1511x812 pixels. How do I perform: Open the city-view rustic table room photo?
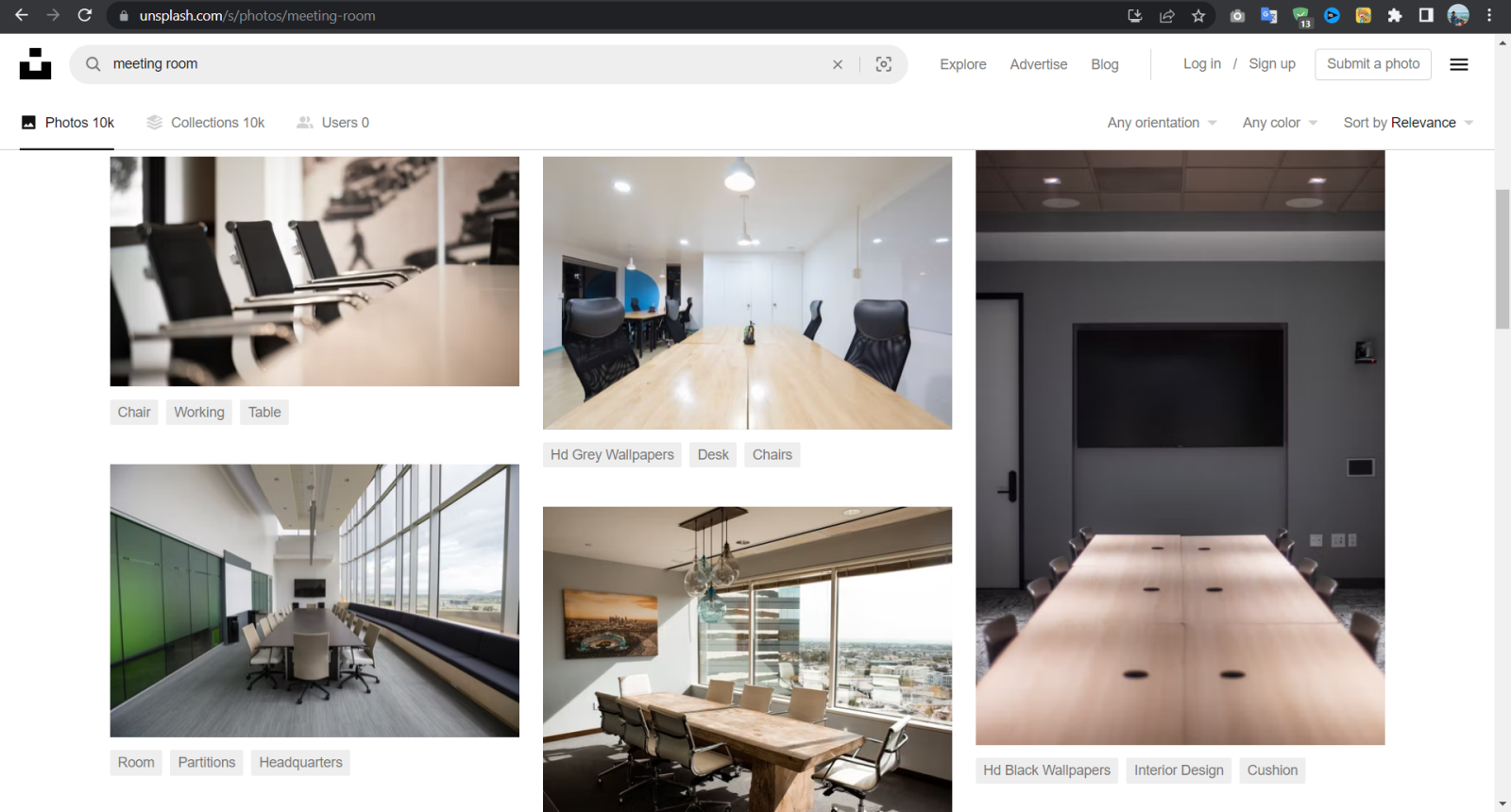pos(747,659)
